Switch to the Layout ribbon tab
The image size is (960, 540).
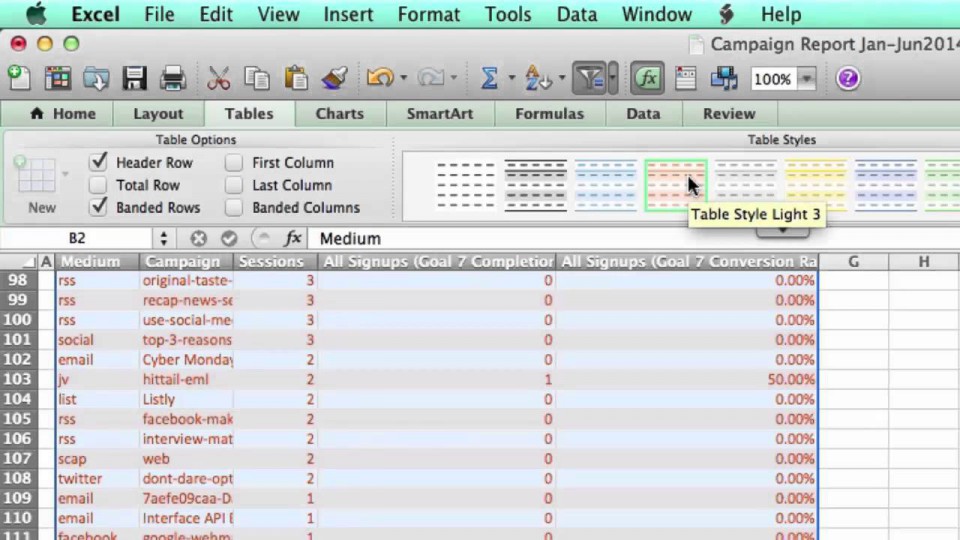pyautogui.click(x=158, y=113)
